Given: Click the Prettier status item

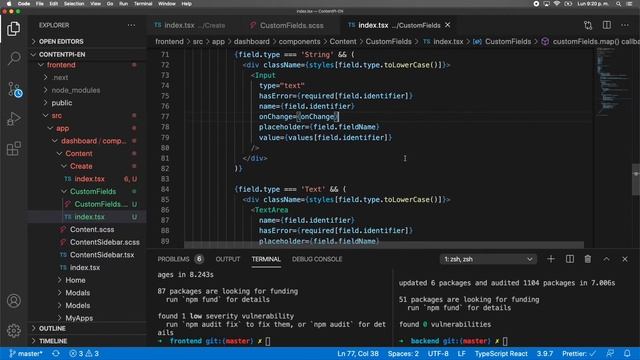Looking at the screenshot, I should [579, 353].
